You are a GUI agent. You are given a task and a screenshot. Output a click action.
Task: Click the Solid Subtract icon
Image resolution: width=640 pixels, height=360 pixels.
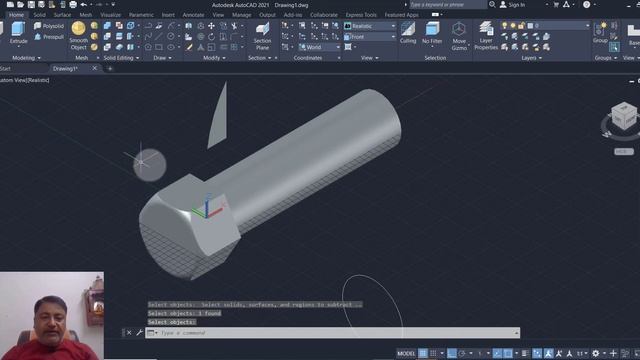tap(107, 37)
